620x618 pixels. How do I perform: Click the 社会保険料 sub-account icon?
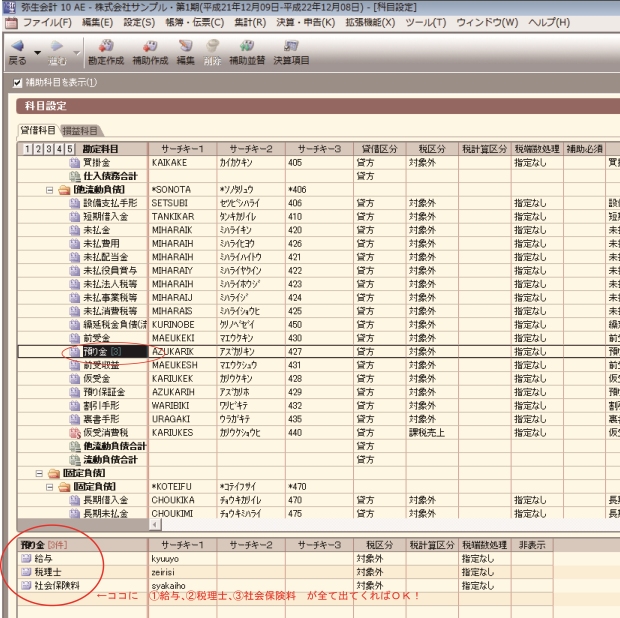point(26,585)
